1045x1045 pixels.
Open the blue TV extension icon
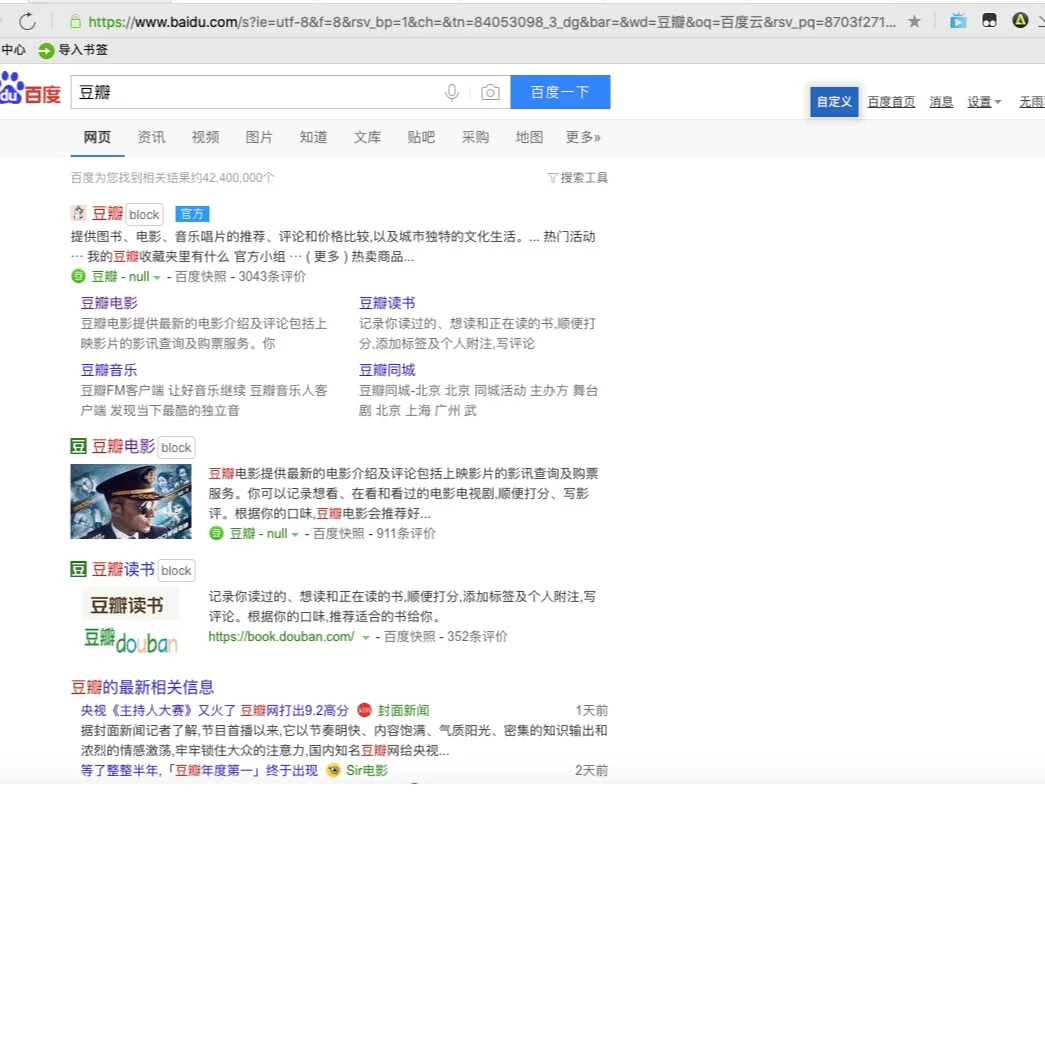(958, 21)
